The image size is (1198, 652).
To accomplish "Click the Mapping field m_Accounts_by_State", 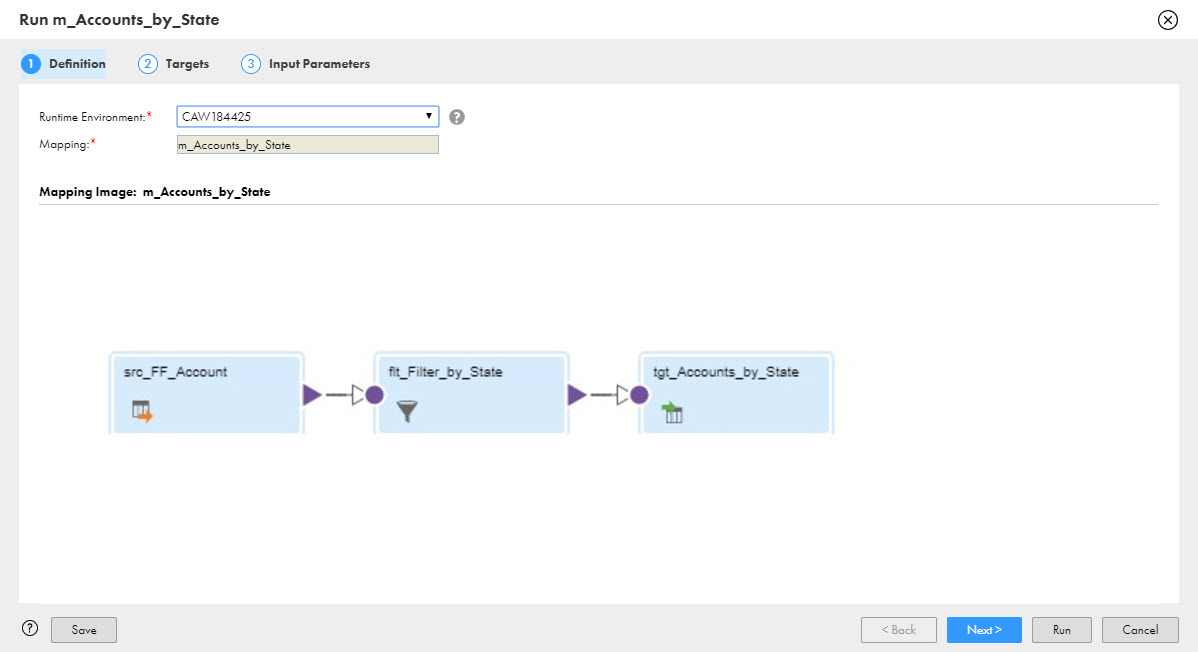I will tap(308, 144).
